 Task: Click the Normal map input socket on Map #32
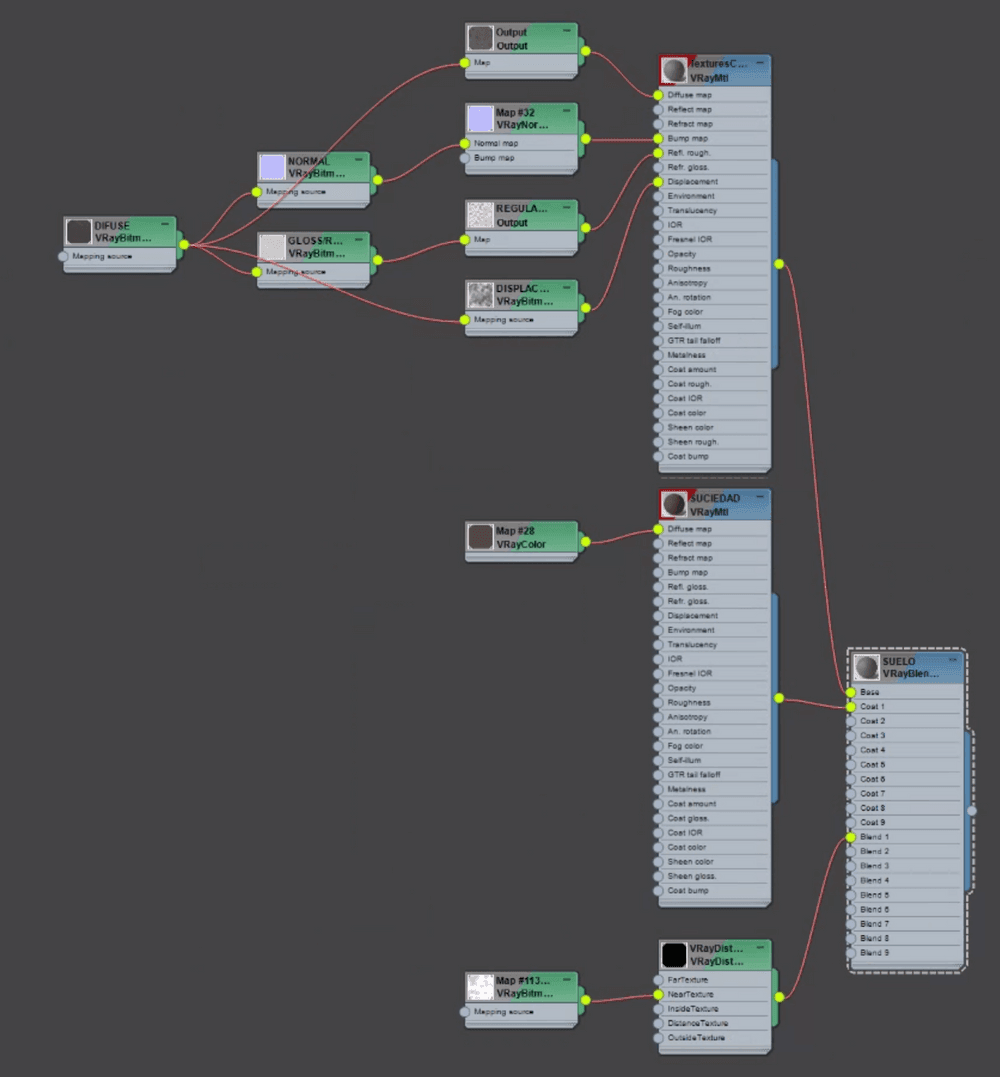(465, 144)
